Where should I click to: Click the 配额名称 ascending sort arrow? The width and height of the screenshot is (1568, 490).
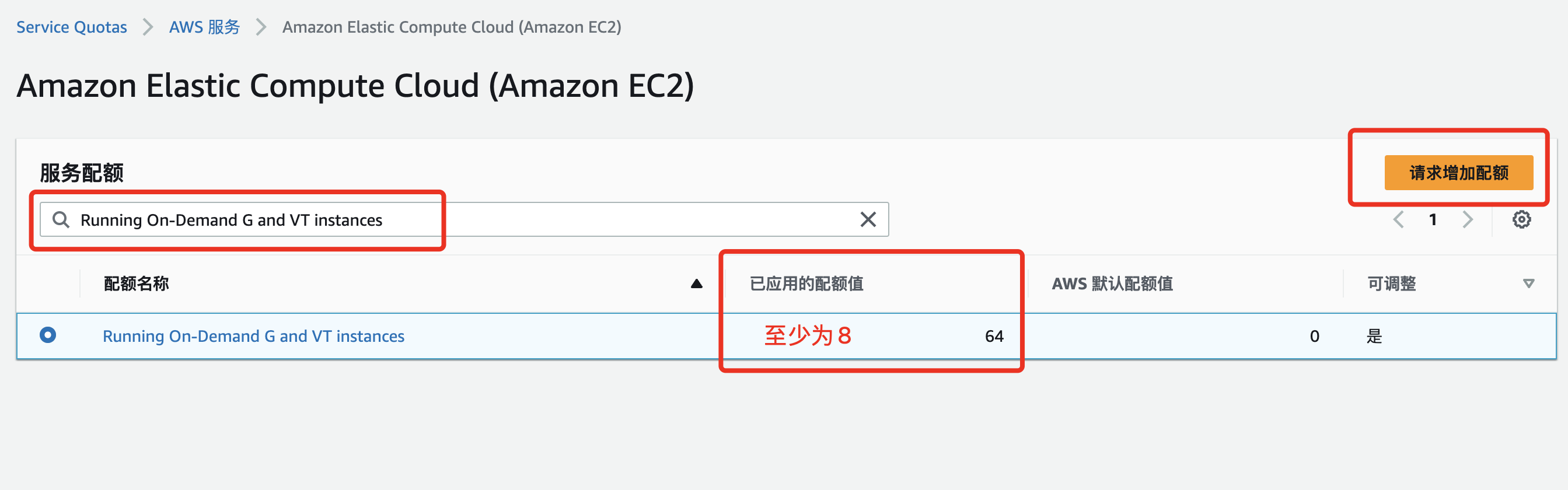pyautogui.click(x=696, y=283)
